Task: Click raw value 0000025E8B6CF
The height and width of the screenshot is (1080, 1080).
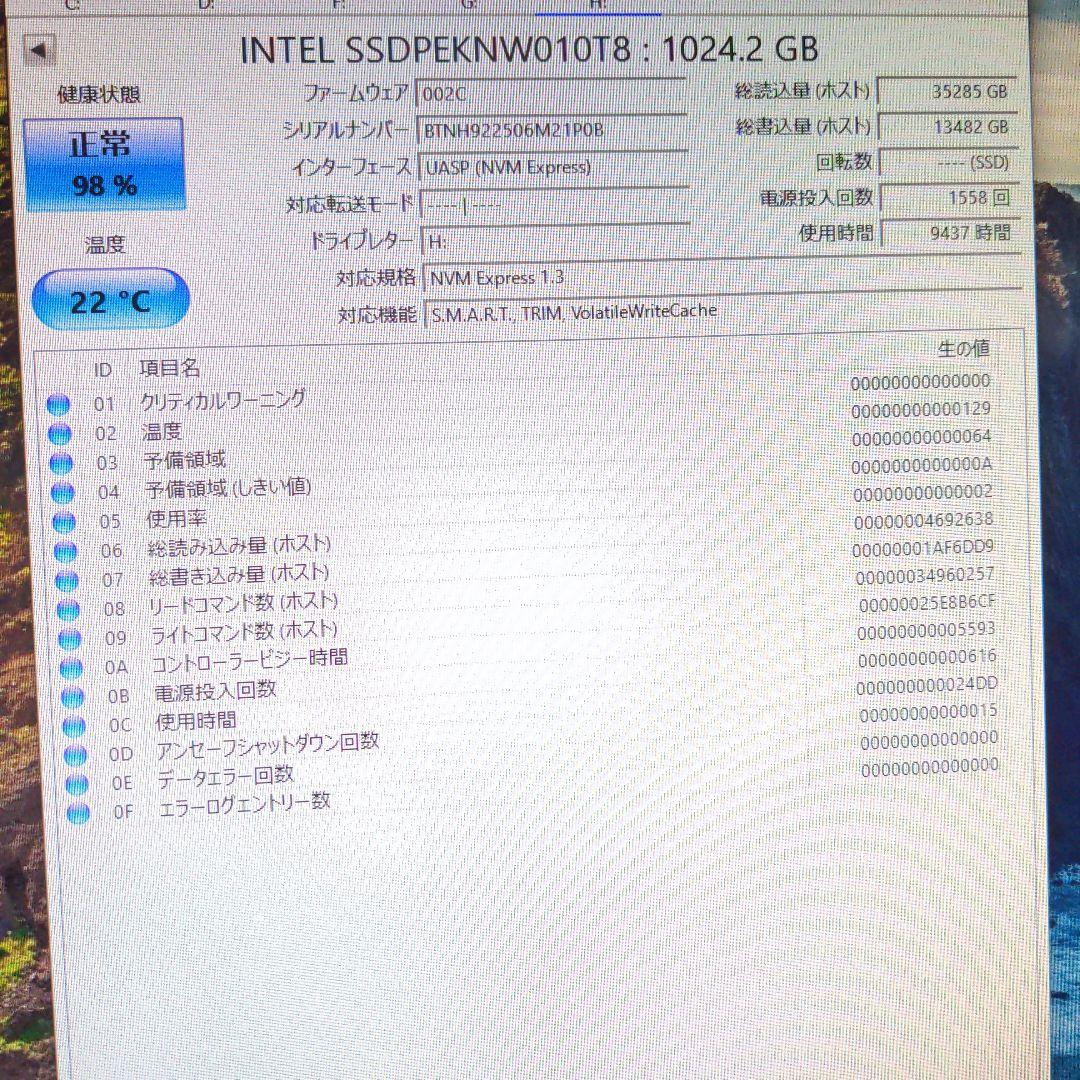Action: coord(927,603)
